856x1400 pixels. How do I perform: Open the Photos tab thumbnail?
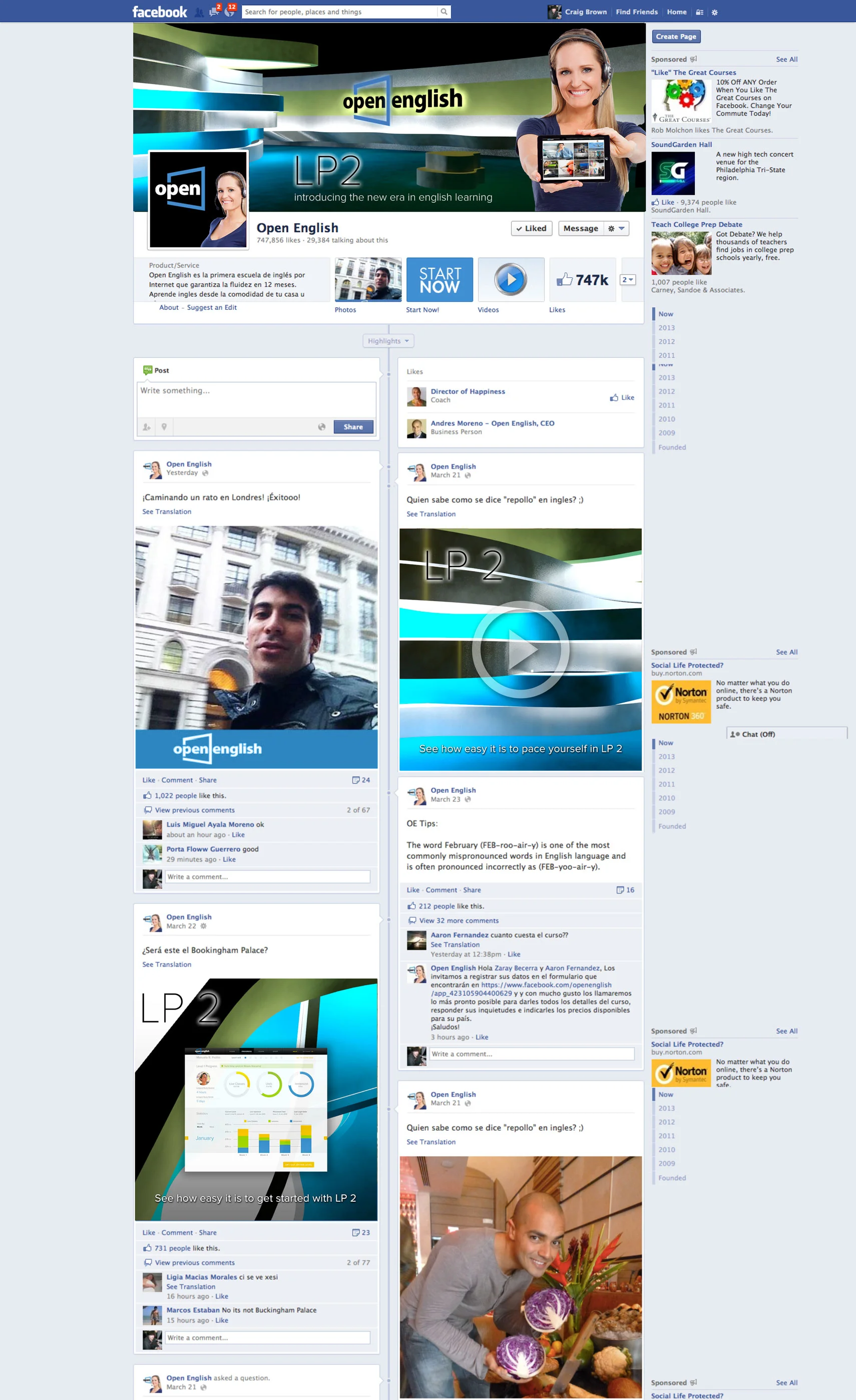(368, 279)
